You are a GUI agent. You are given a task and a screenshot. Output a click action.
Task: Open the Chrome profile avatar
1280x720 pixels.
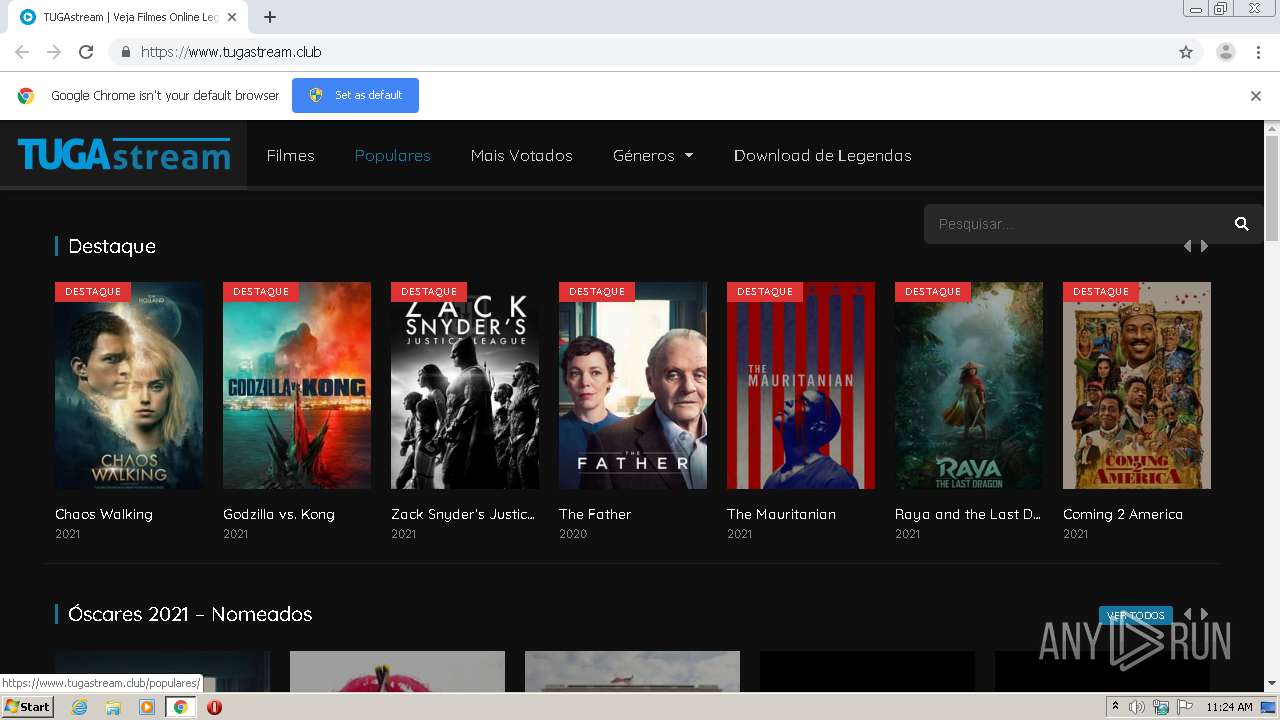(x=1226, y=52)
